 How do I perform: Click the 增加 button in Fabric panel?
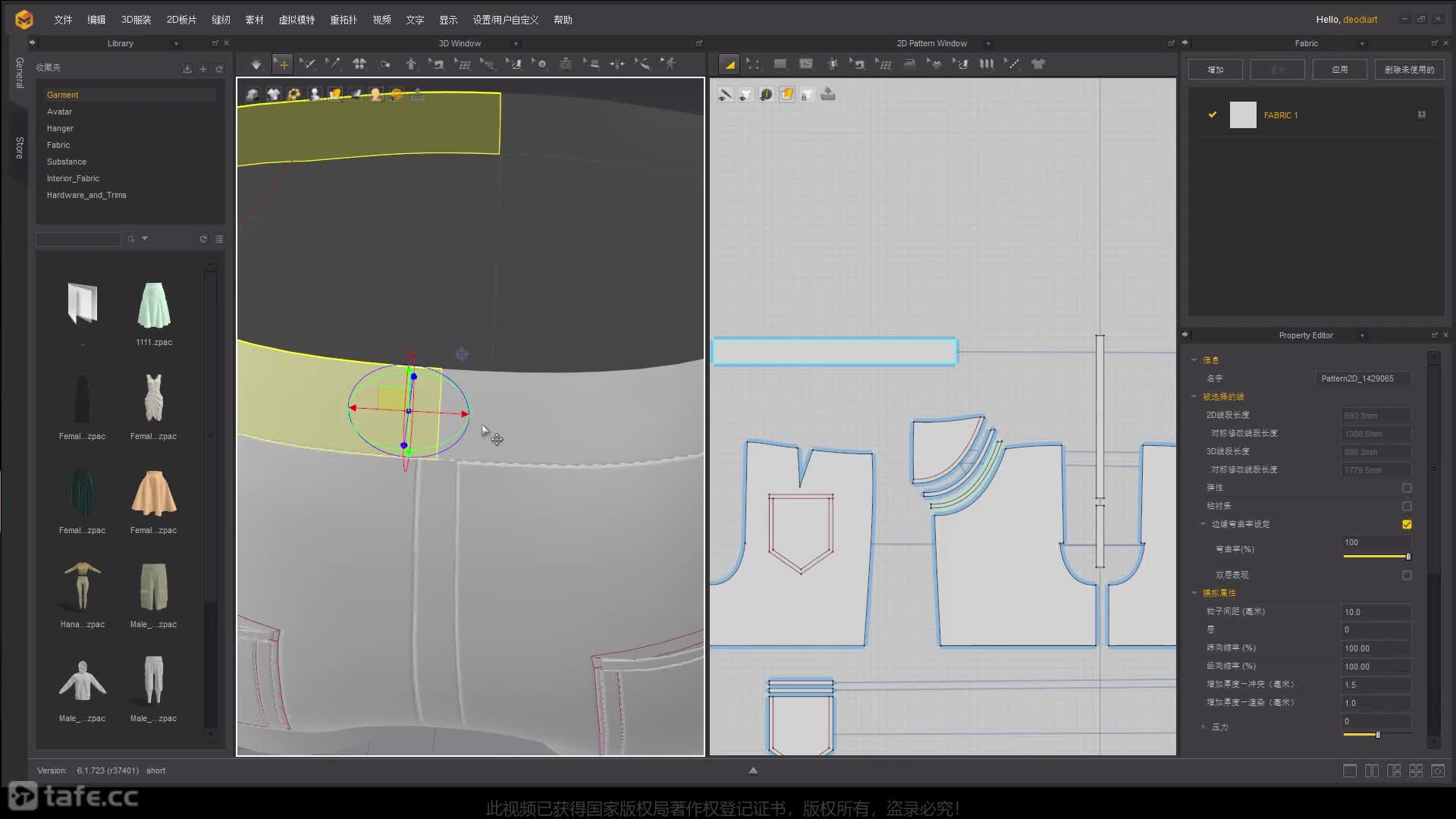coord(1216,70)
